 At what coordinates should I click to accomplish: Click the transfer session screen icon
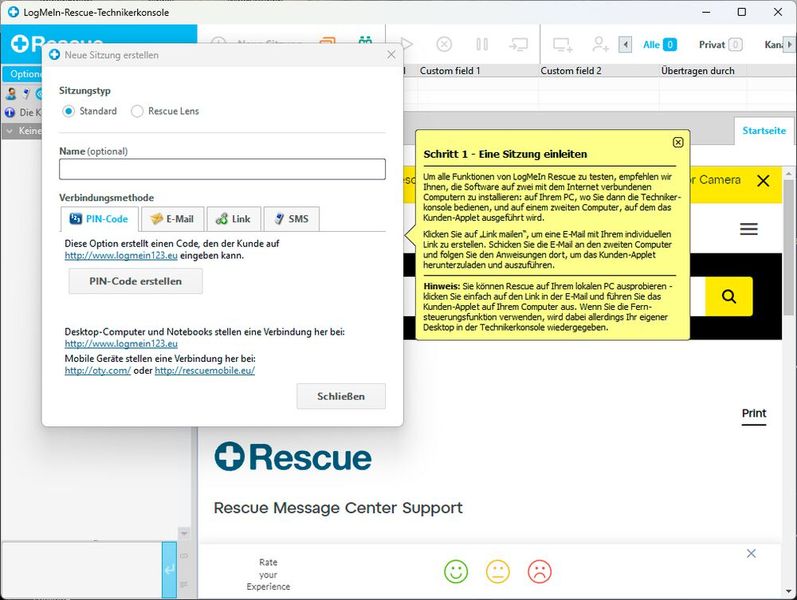518,45
